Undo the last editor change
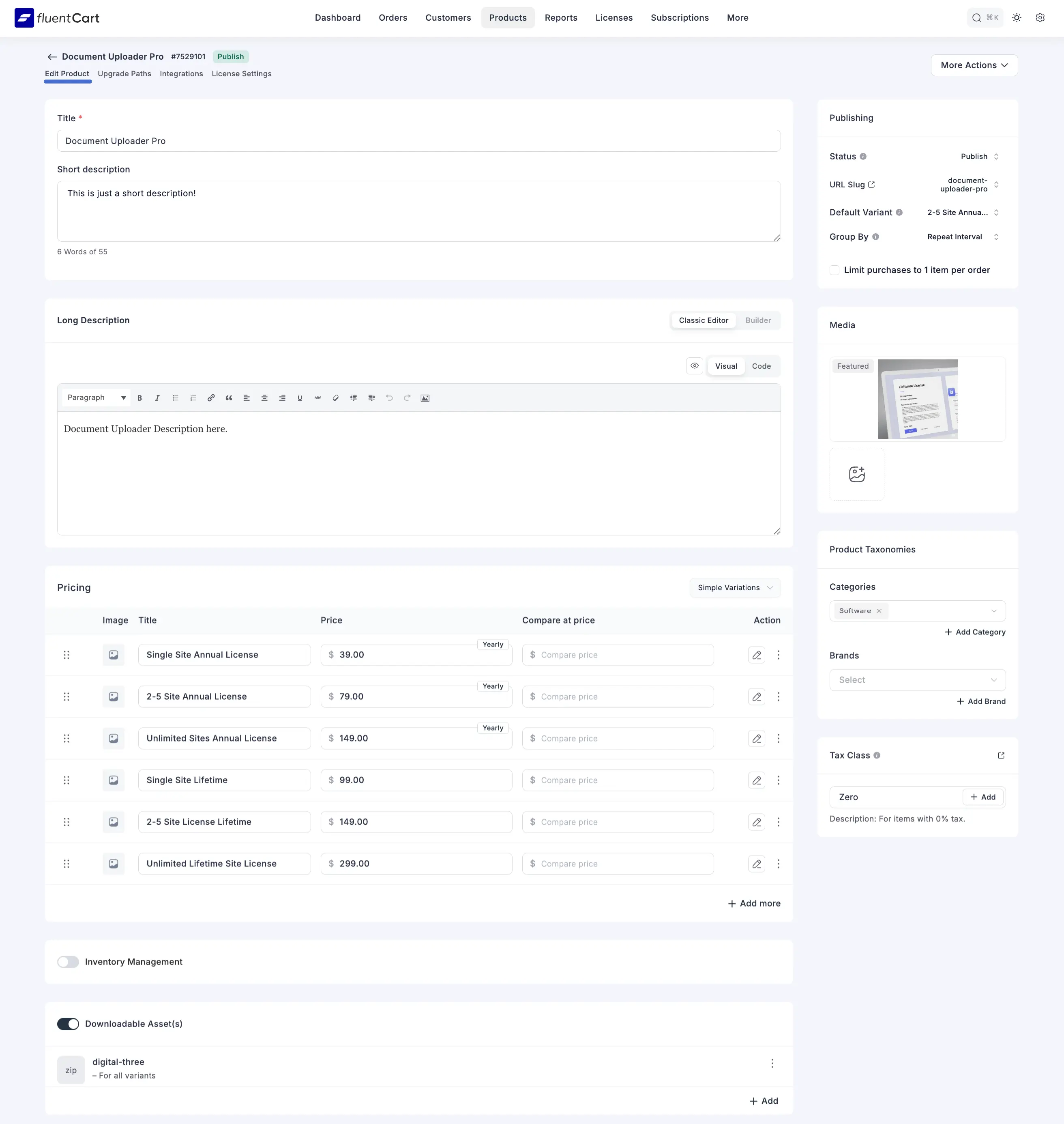Viewport: 1064px width, 1124px height. point(389,397)
